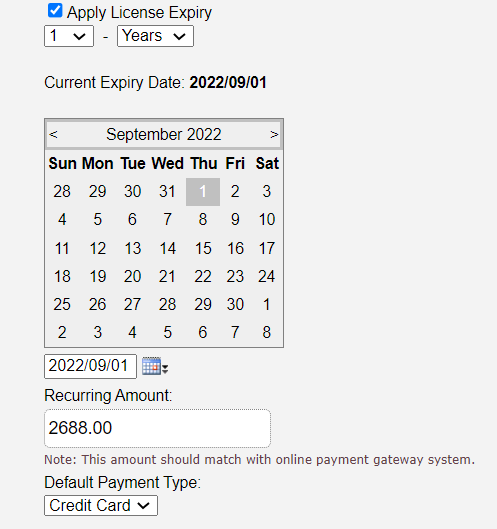497x529 pixels.
Task: Click the expiry date text field
Action: tap(90, 366)
